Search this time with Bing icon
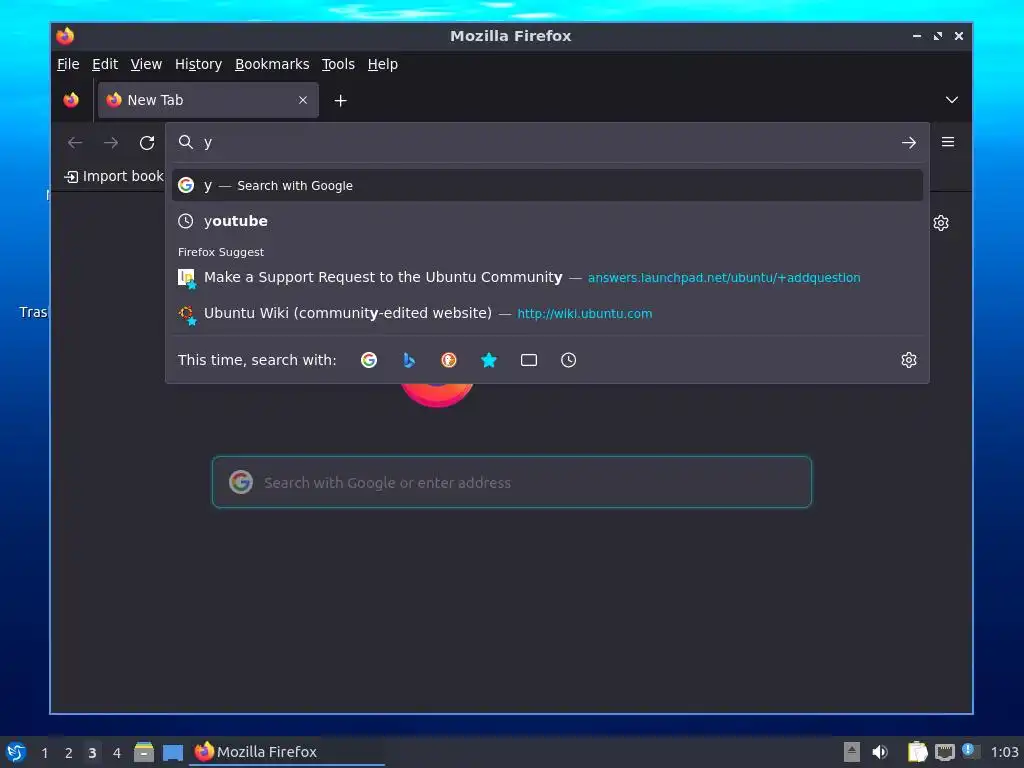 point(409,360)
